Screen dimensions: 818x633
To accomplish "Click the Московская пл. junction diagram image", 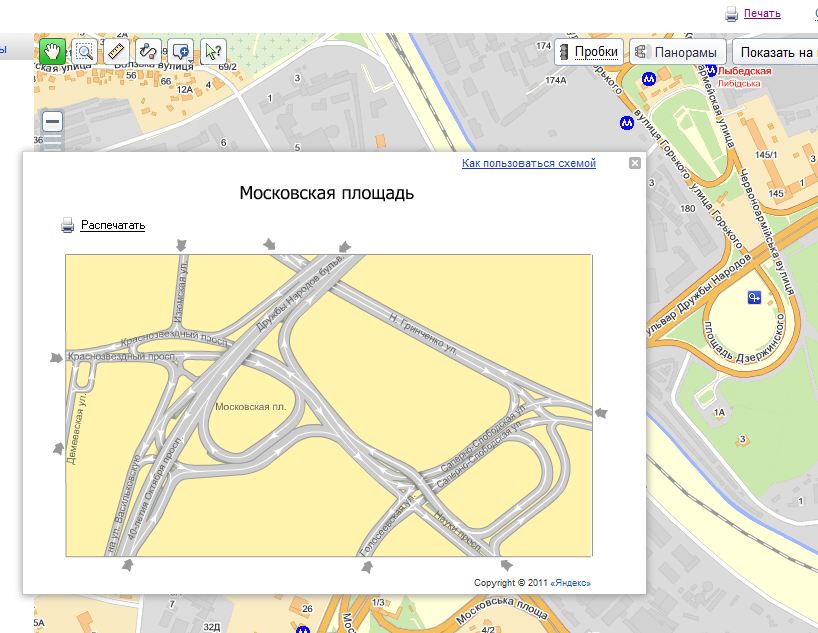I will [328, 405].
